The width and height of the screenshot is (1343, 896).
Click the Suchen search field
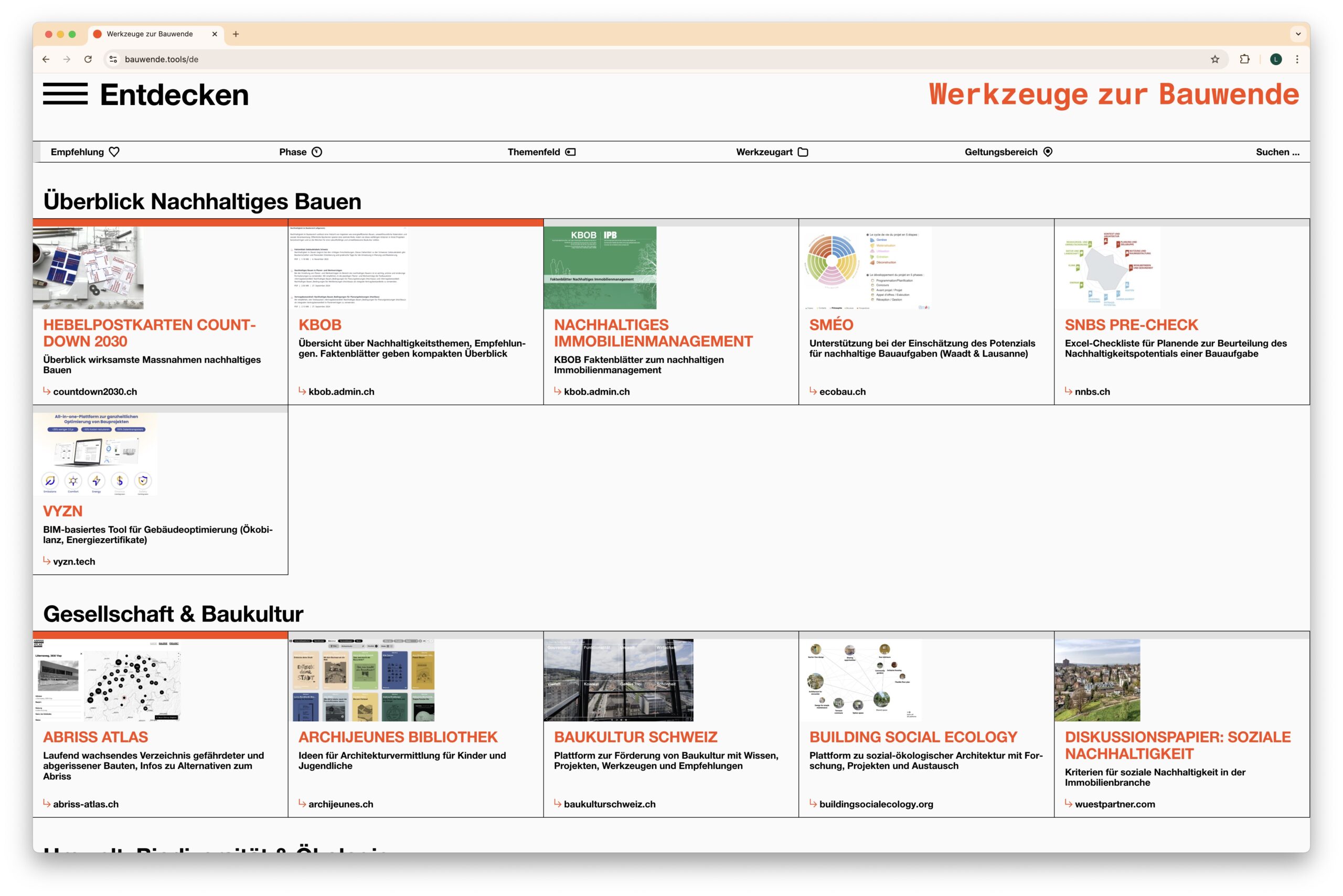pos(1277,152)
